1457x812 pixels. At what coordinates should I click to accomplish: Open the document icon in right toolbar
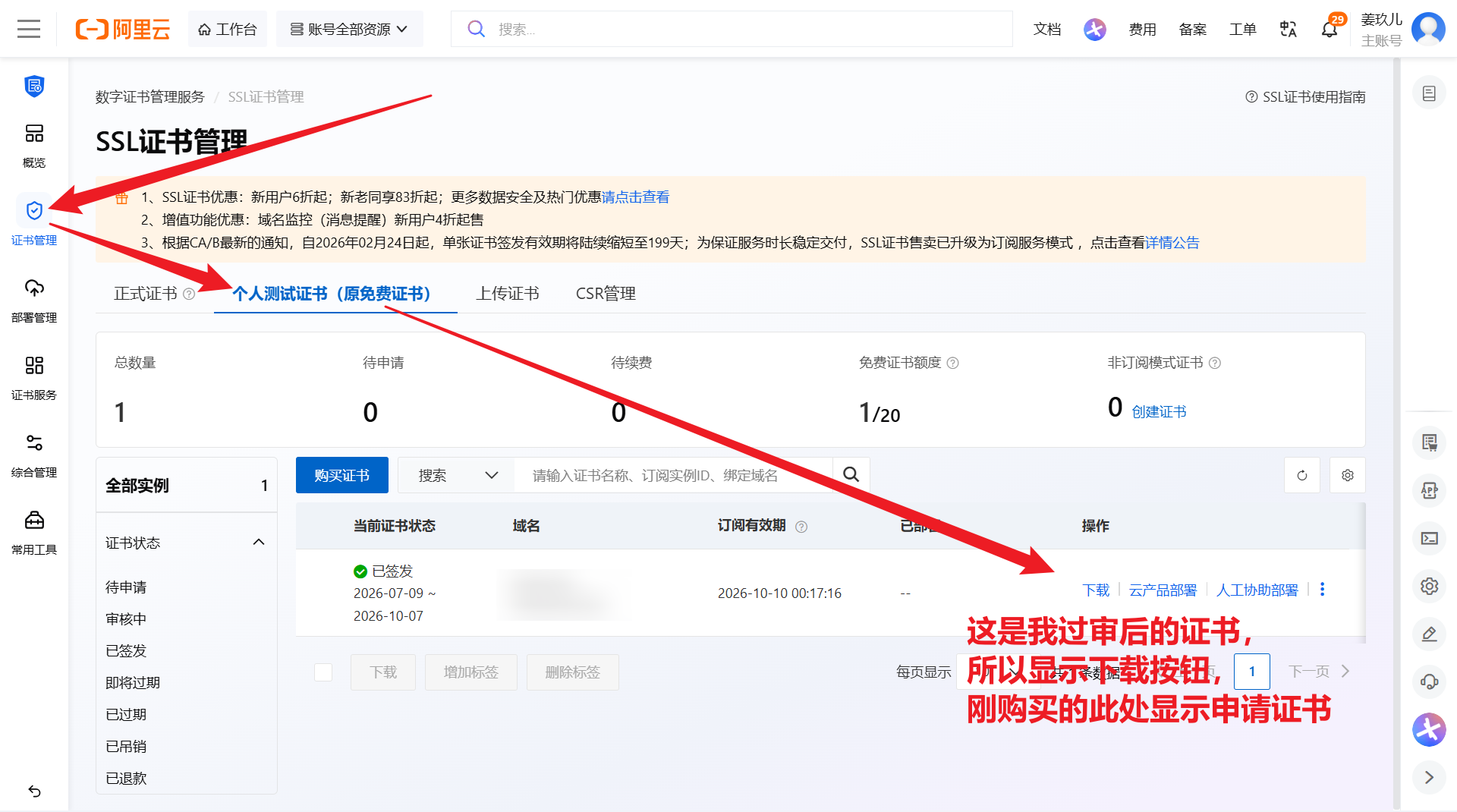(1429, 93)
